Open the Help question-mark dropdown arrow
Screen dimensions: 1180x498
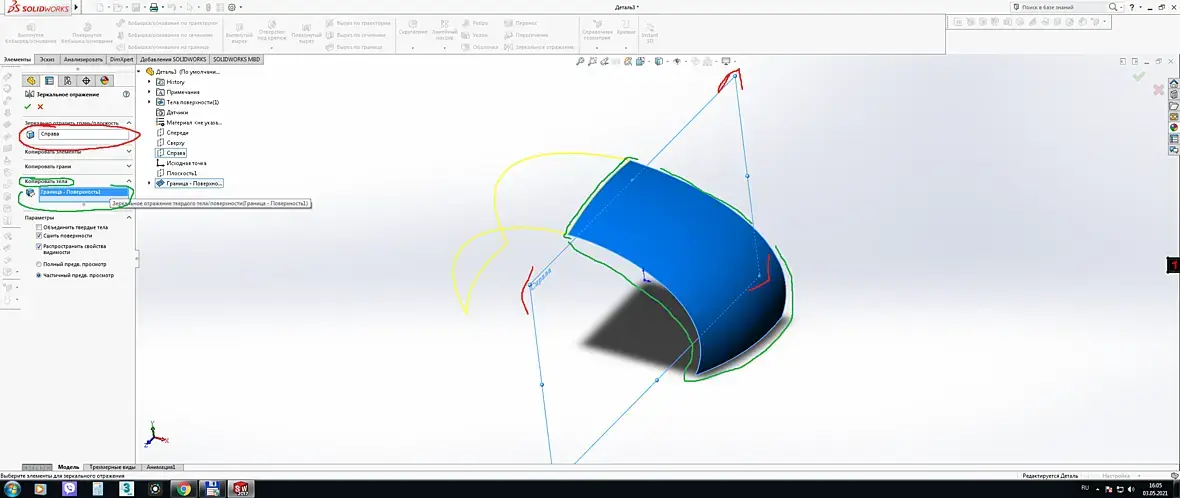(1141, 7)
